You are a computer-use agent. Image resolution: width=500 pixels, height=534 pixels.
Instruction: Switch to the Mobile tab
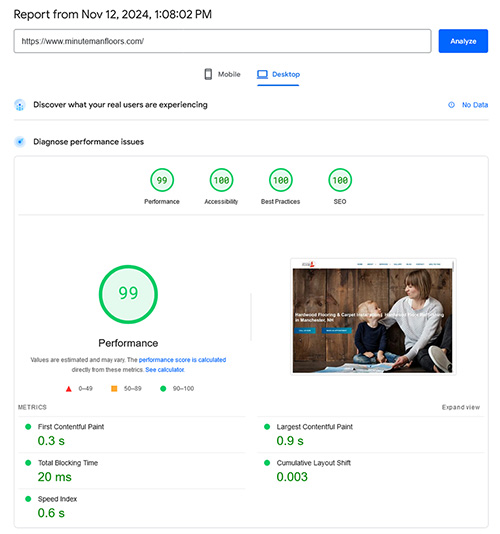(222, 74)
